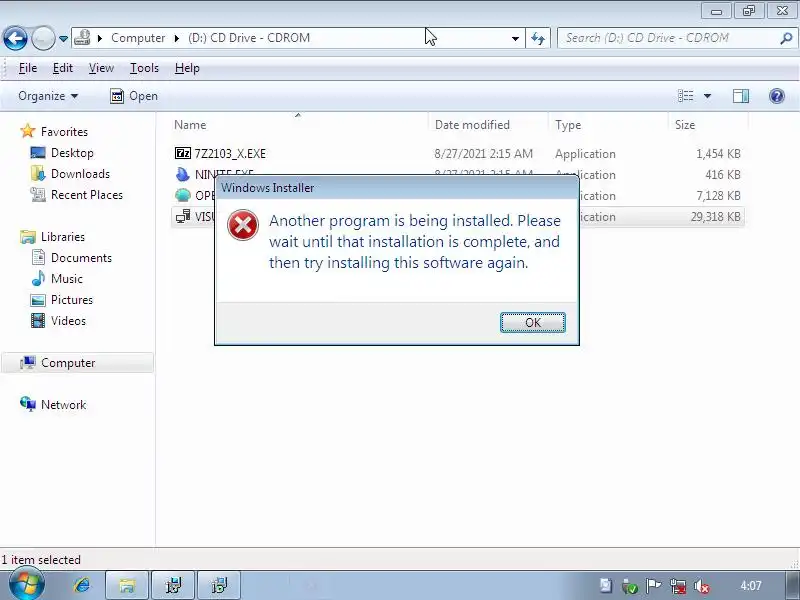Click the Action Center flag icon
800x600 pixels.
click(x=653, y=586)
